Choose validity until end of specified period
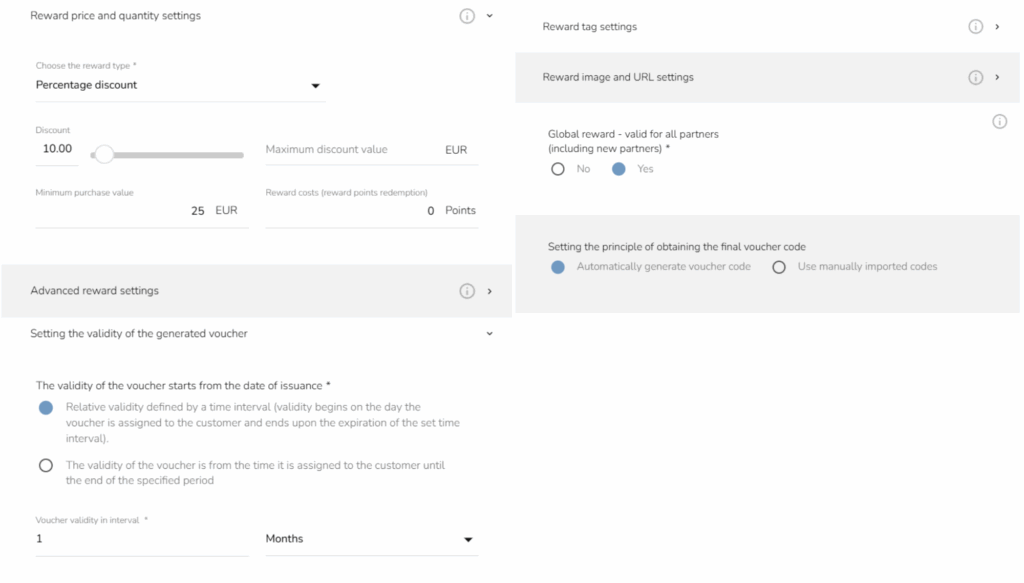The height and width of the screenshot is (583, 1024). coord(46,465)
